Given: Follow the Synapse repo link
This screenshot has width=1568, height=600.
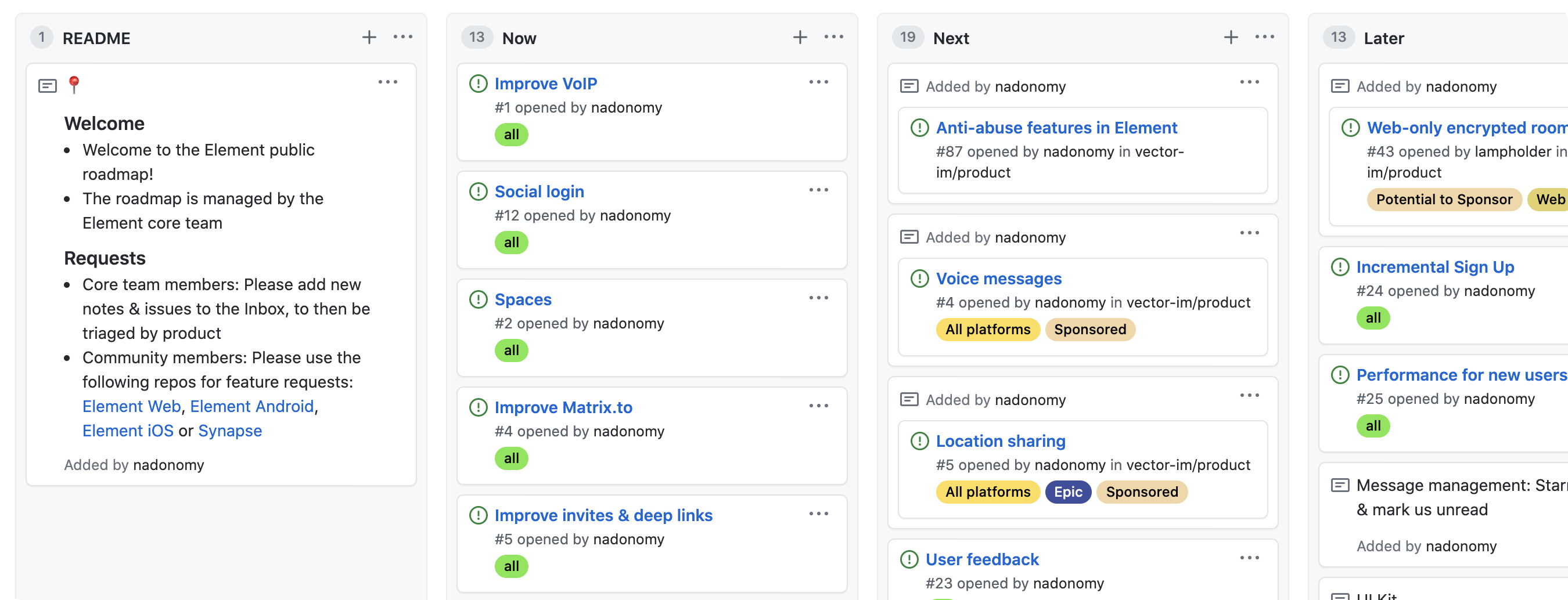Looking at the screenshot, I should pyautogui.click(x=229, y=431).
